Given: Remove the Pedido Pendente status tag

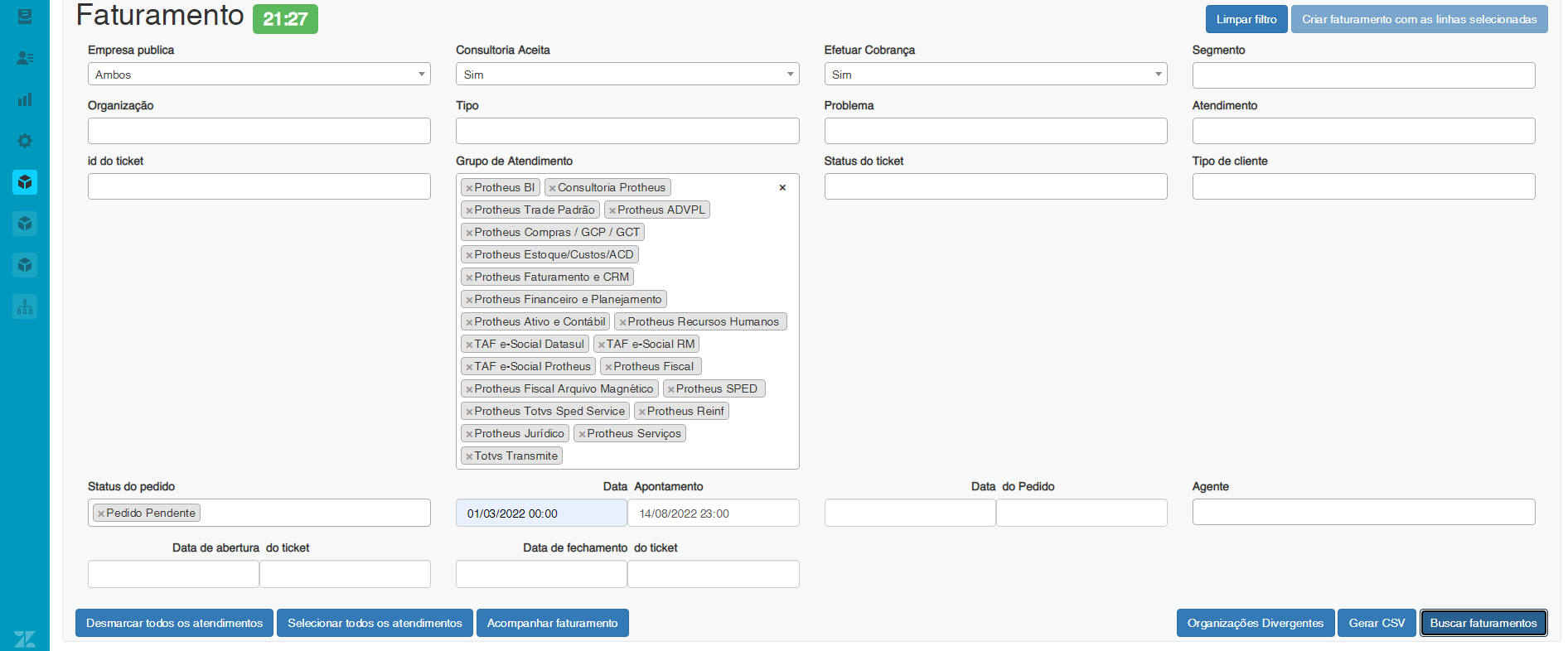Looking at the screenshot, I should click(x=101, y=514).
